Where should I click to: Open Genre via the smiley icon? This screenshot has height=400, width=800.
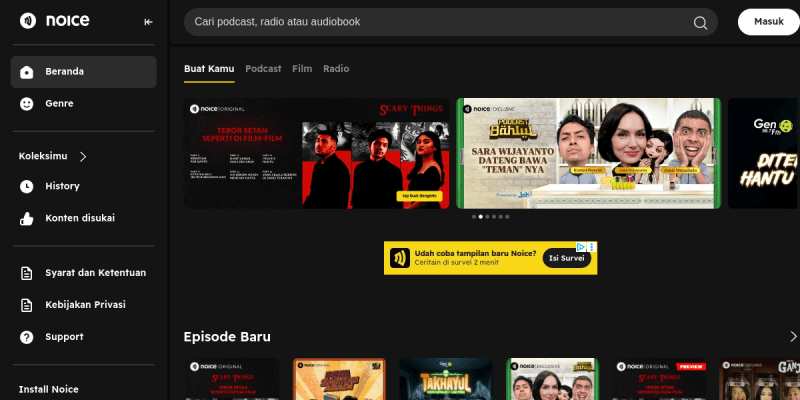tap(27, 104)
